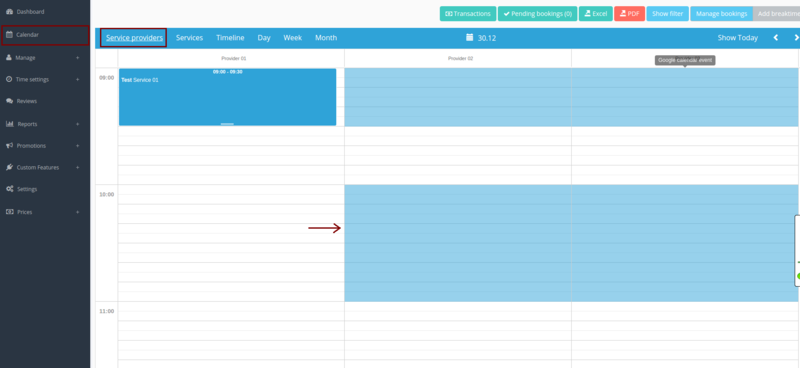Go to next day arrow

[795, 38]
